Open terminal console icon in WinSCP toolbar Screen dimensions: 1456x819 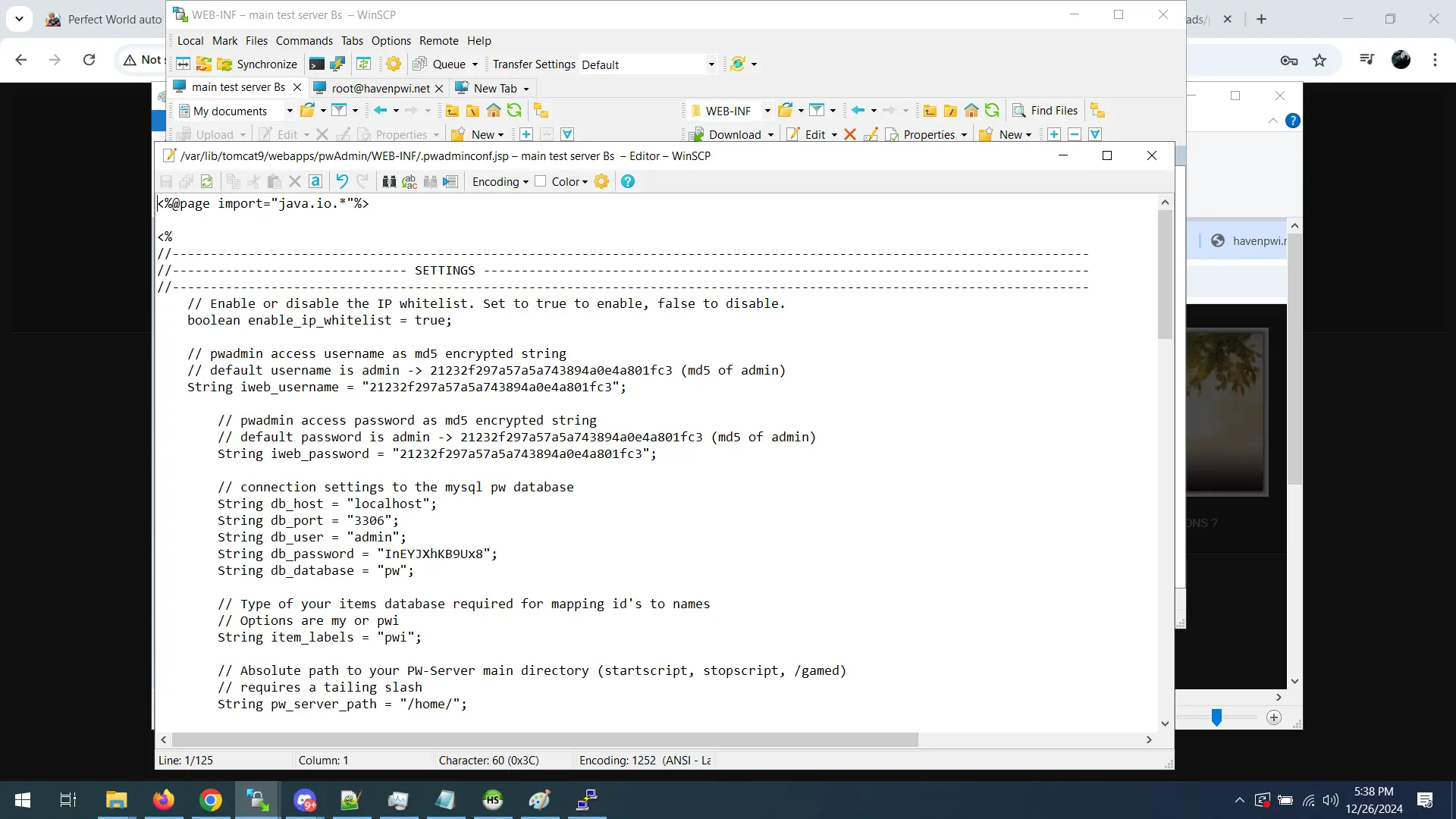[317, 64]
